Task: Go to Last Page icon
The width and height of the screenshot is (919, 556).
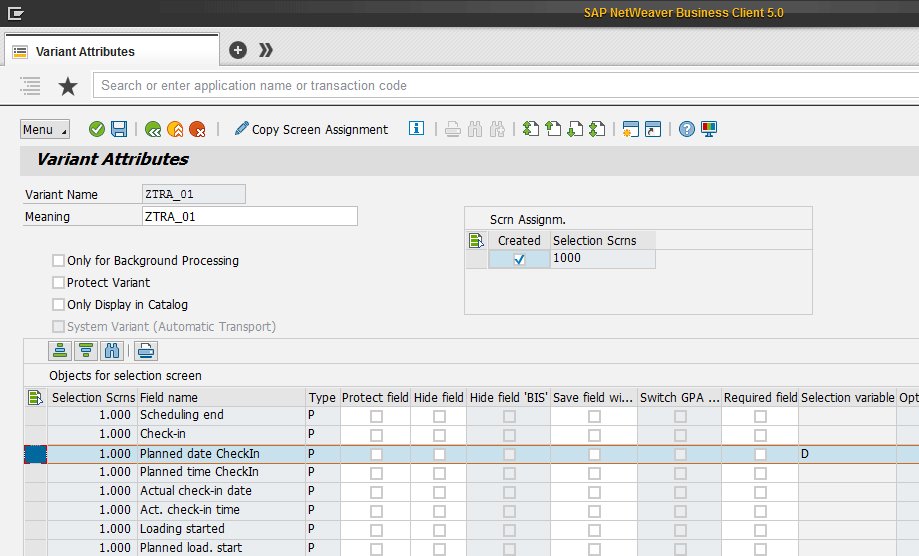Action: point(597,129)
